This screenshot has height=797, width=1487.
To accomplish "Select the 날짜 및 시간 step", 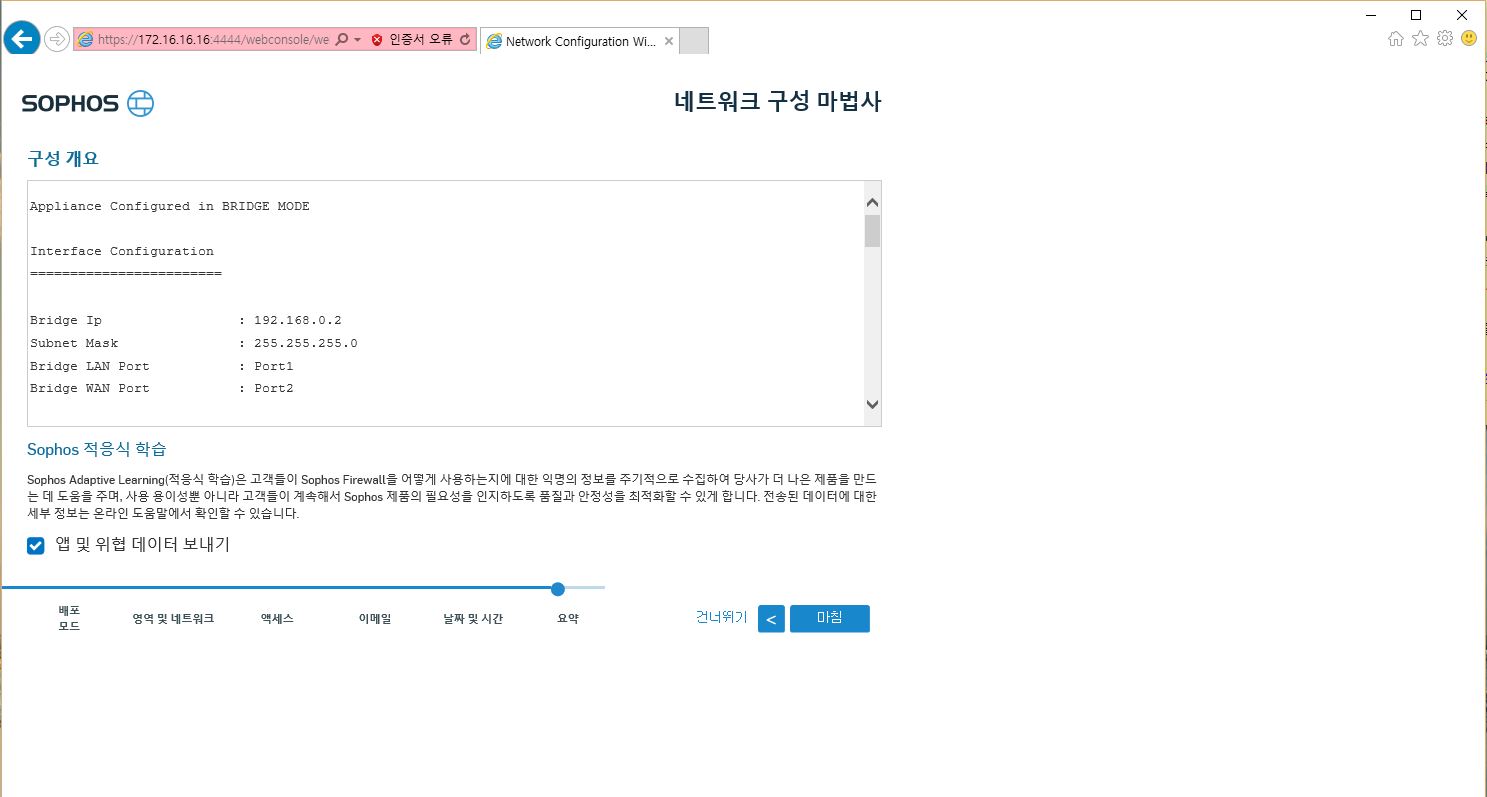I will click(473, 618).
